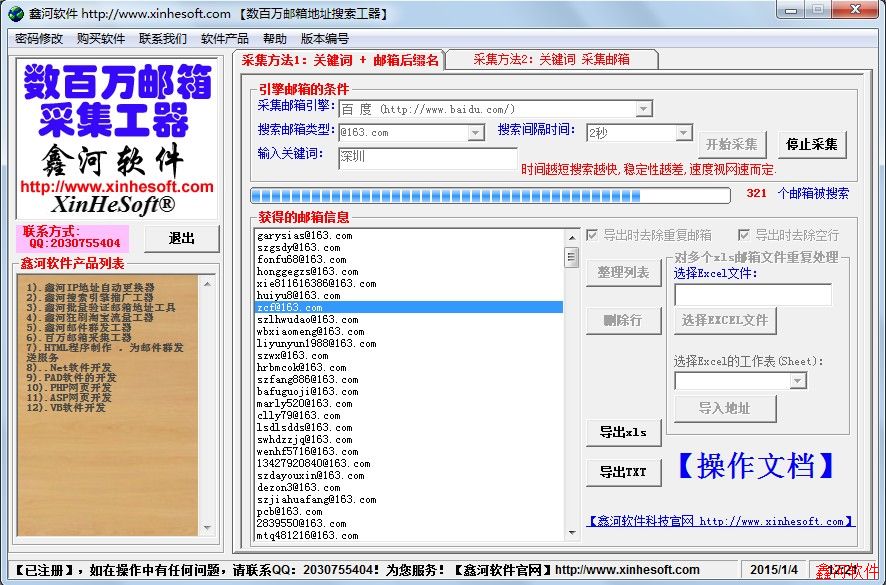Switch to 采集方法1 关键词+邮箱后缀名 tab
886x585 pixels.
tap(339, 60)
